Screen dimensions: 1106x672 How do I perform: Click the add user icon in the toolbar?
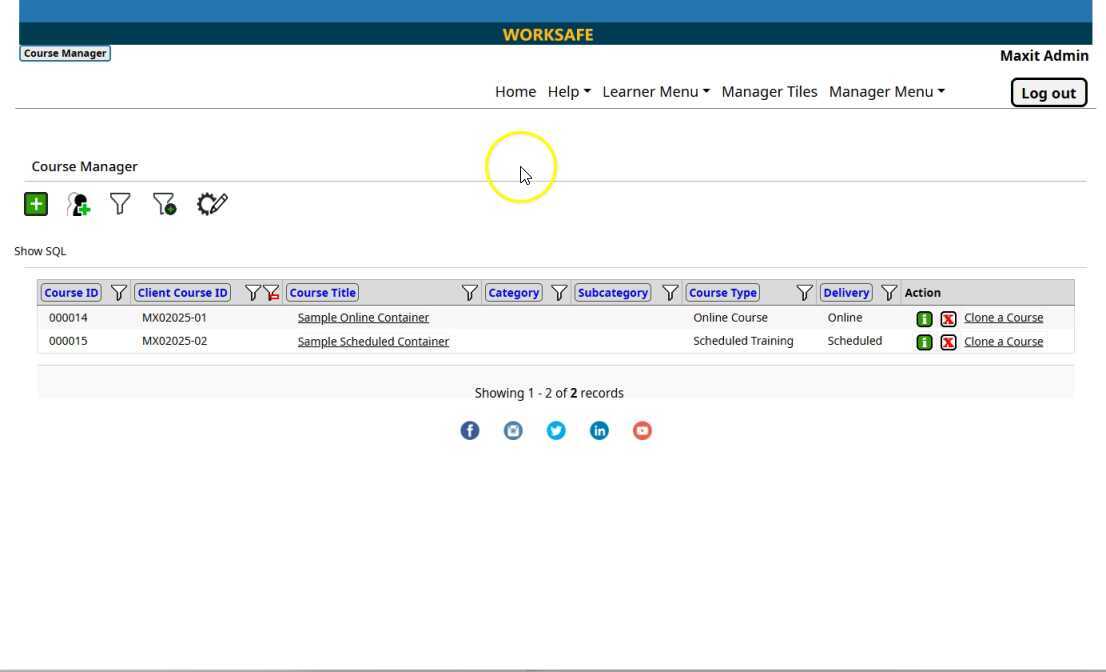coord(78,204)
